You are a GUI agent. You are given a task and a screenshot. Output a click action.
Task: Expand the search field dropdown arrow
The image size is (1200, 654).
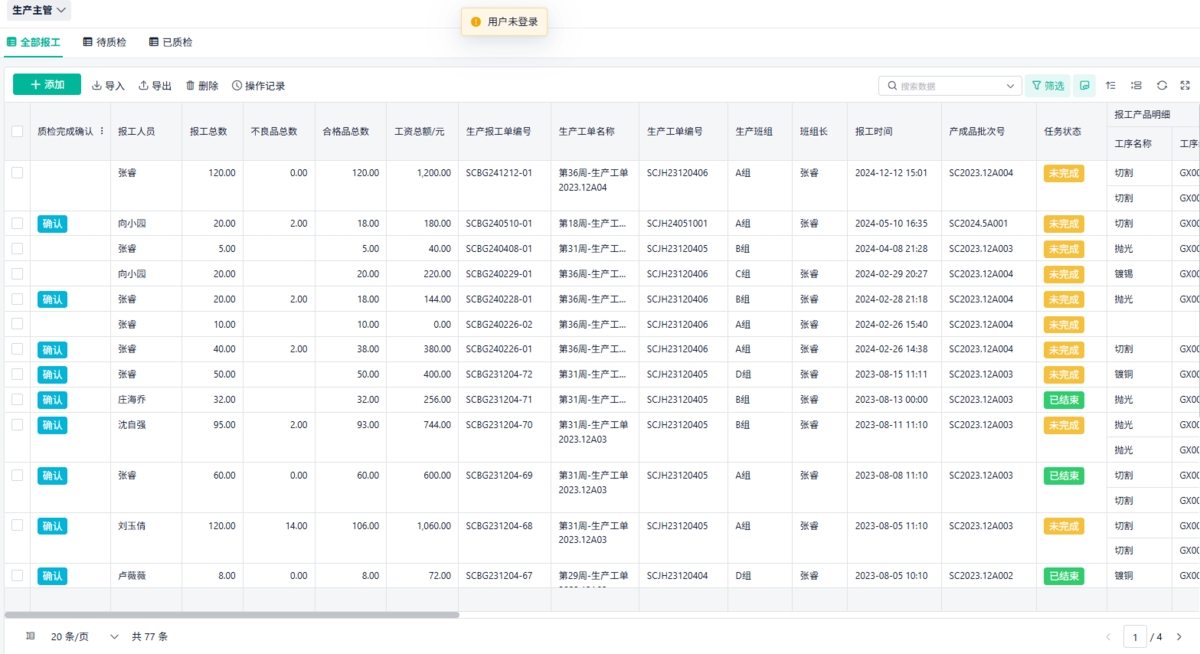pos(1010,86)
